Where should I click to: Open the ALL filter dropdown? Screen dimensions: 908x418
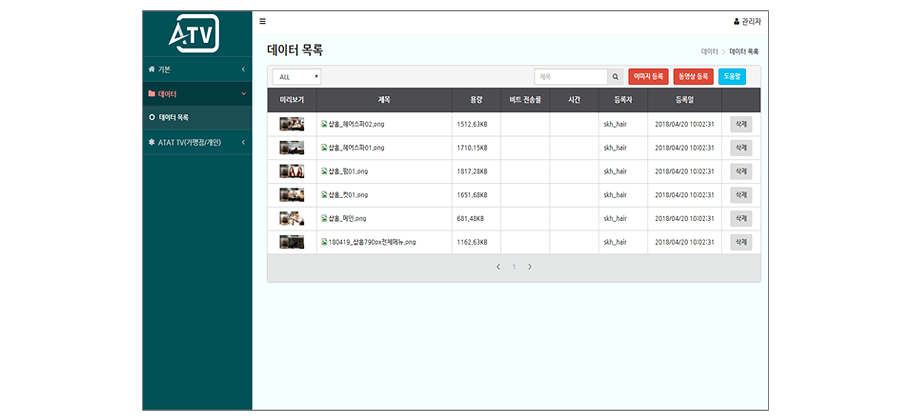click(x=297, y=76)
